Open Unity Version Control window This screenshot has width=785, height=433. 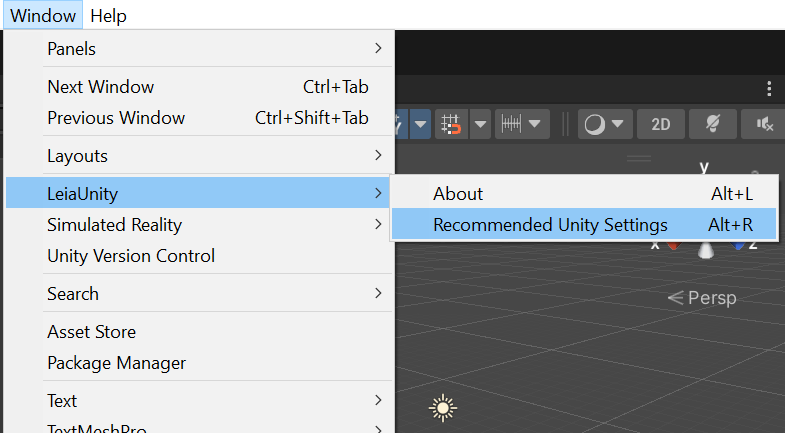click(199, 256)
